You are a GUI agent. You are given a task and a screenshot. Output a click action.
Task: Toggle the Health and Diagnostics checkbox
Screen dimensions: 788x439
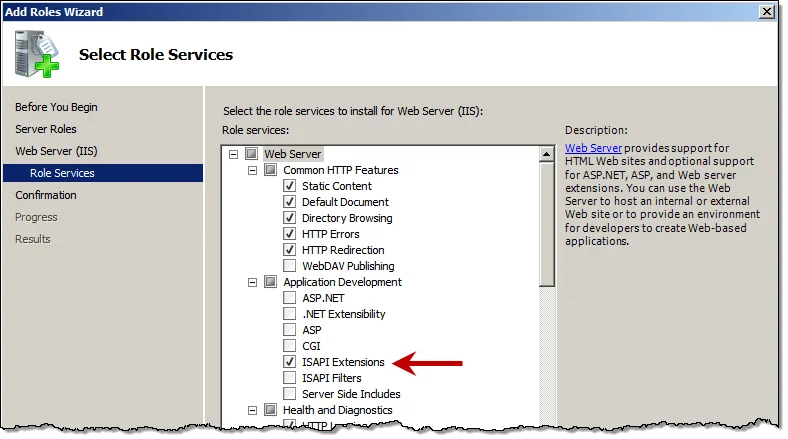(270, 410)
